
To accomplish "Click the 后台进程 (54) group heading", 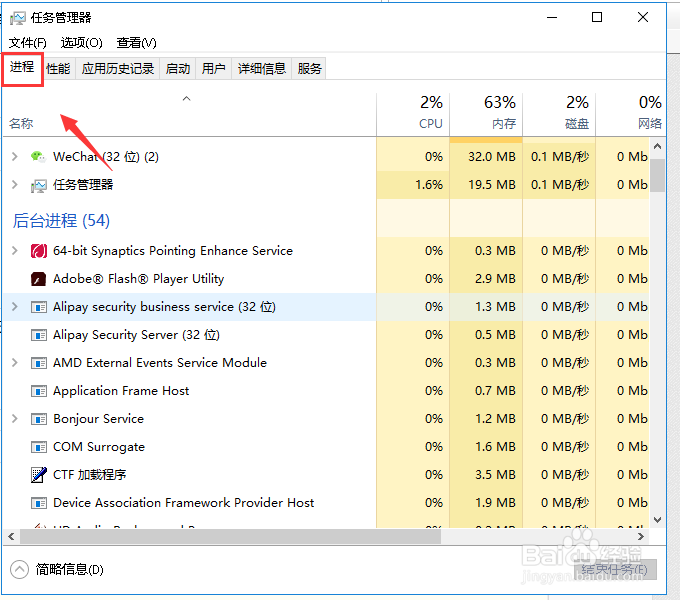I will point(61,221).
